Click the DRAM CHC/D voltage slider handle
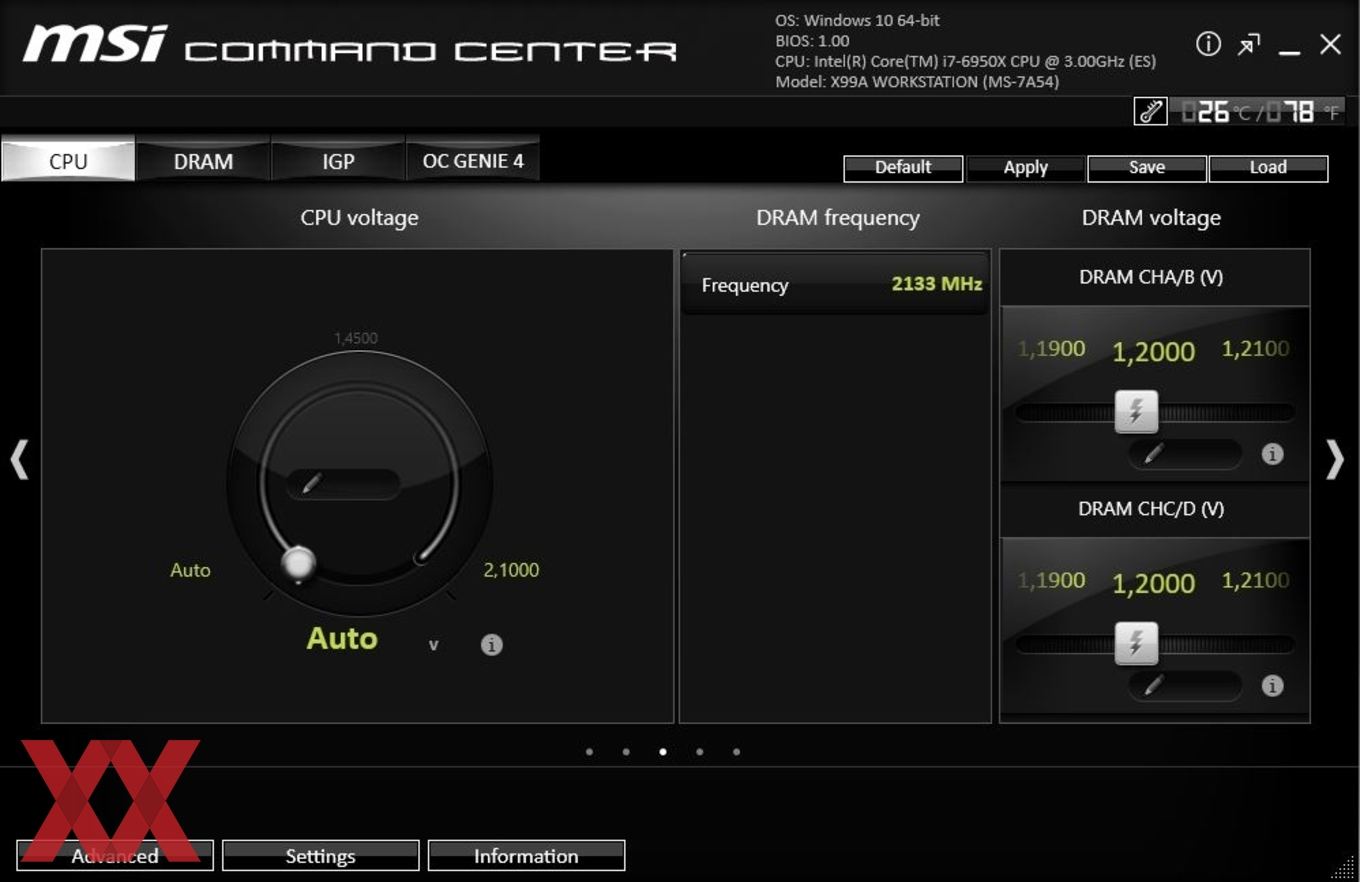1360x882 pixels. (x=1136, y=644)
